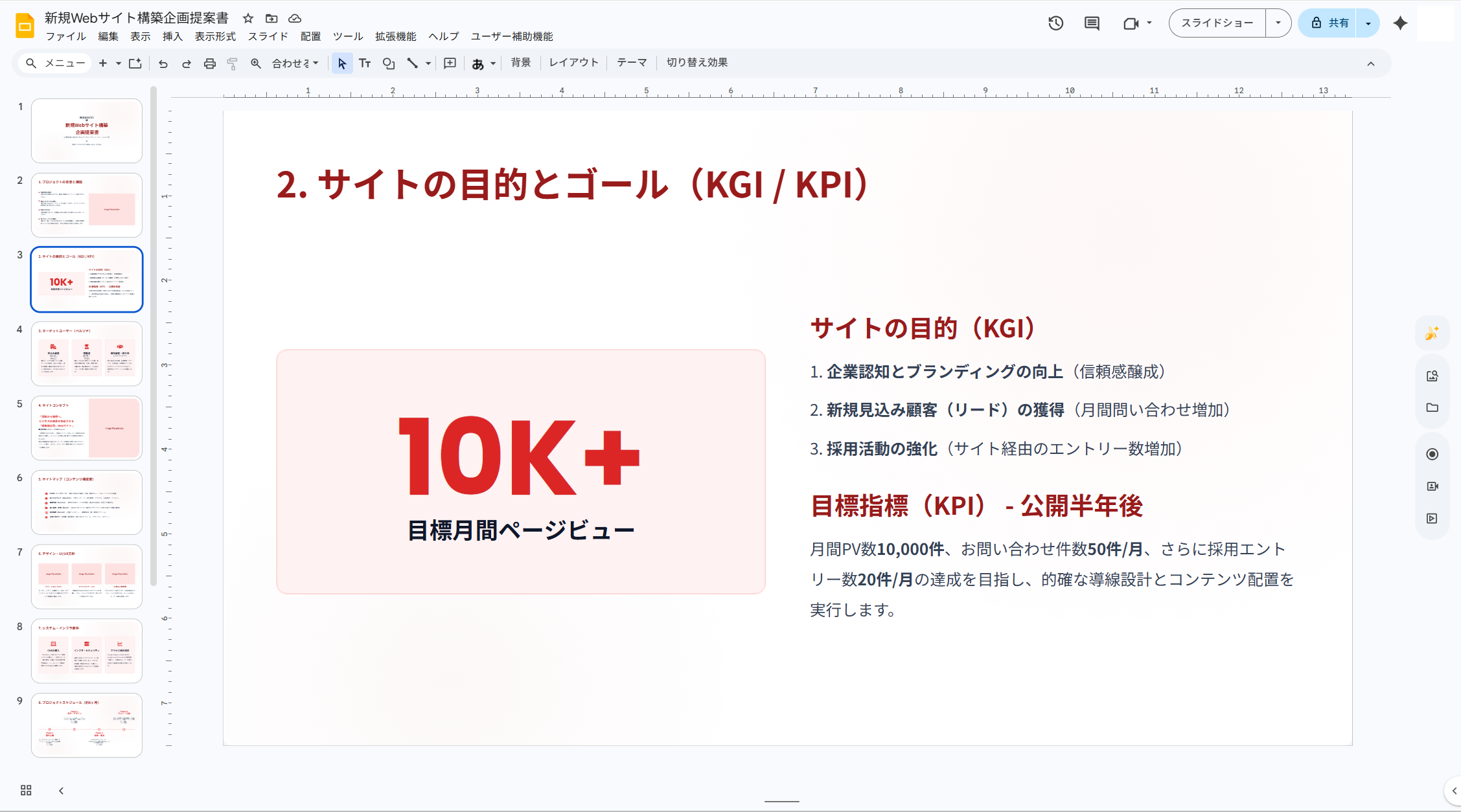Open the line tool dropdown
Image resolution: width=1461 pixels, height=812 pixels.
(x=427, y=63)
